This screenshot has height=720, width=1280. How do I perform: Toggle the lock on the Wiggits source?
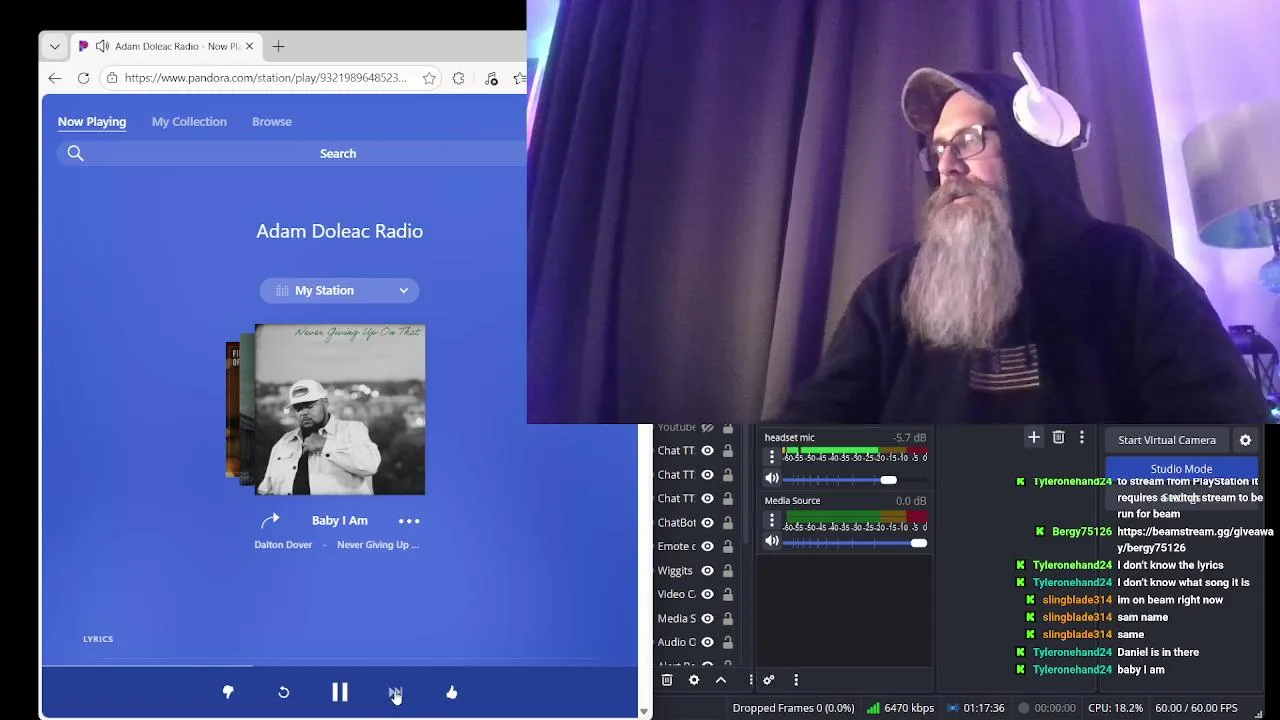tap(728, 570)
